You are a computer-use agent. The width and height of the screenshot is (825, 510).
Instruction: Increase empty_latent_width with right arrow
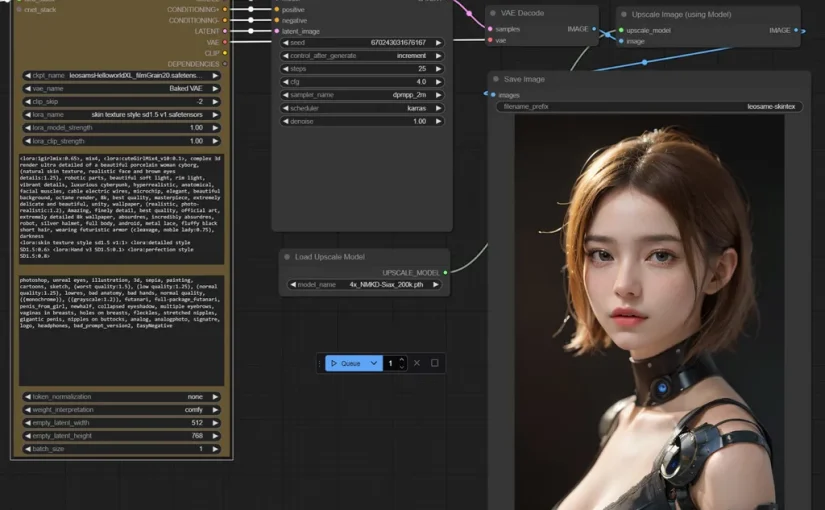click(x=214, y=423)
